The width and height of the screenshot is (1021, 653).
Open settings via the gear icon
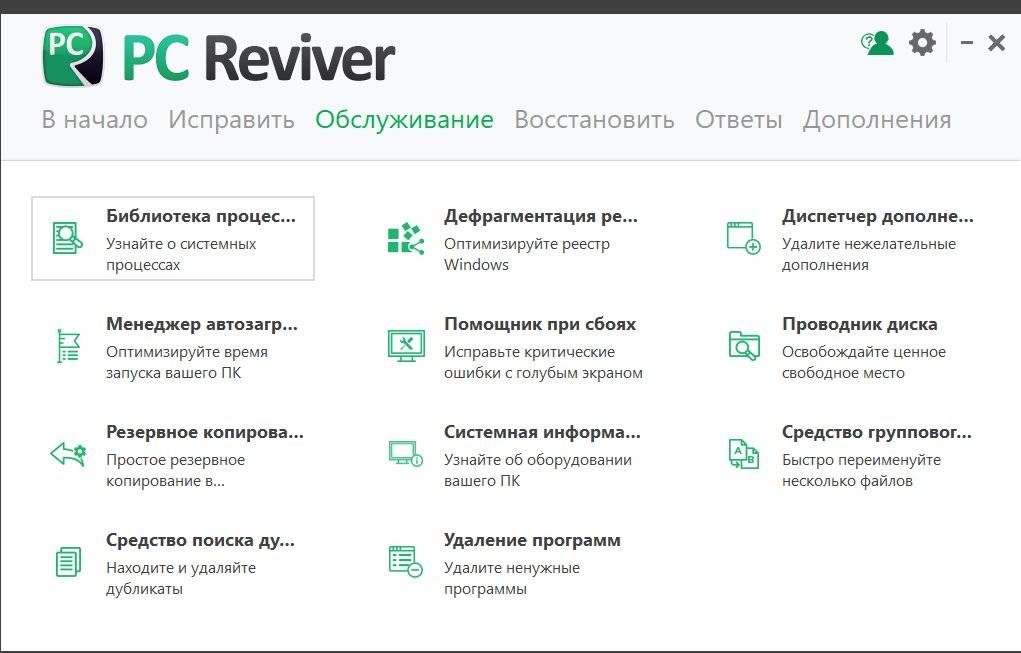[x=922, y=43]
